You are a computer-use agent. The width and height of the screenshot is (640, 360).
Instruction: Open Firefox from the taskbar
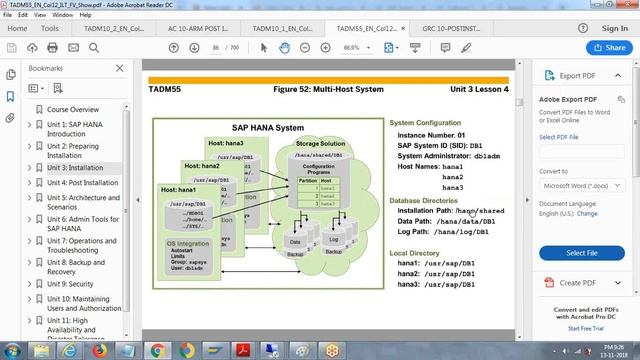(99, 351)
